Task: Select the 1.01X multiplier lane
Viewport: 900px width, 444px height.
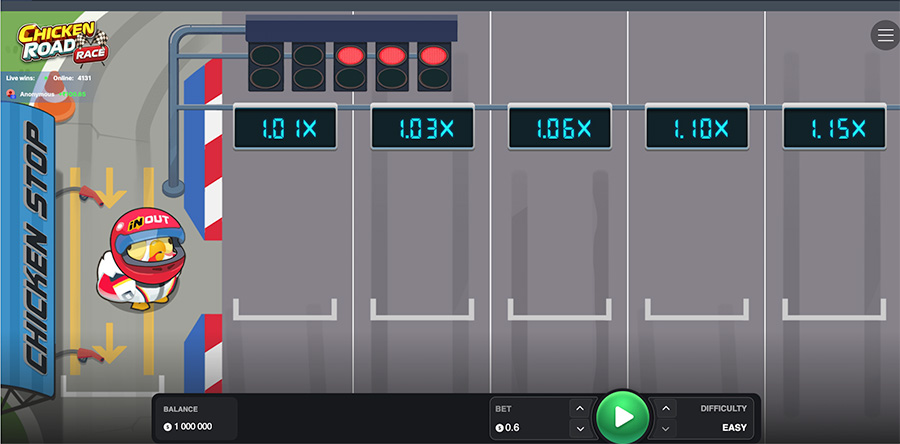Action: click(285, 128)
